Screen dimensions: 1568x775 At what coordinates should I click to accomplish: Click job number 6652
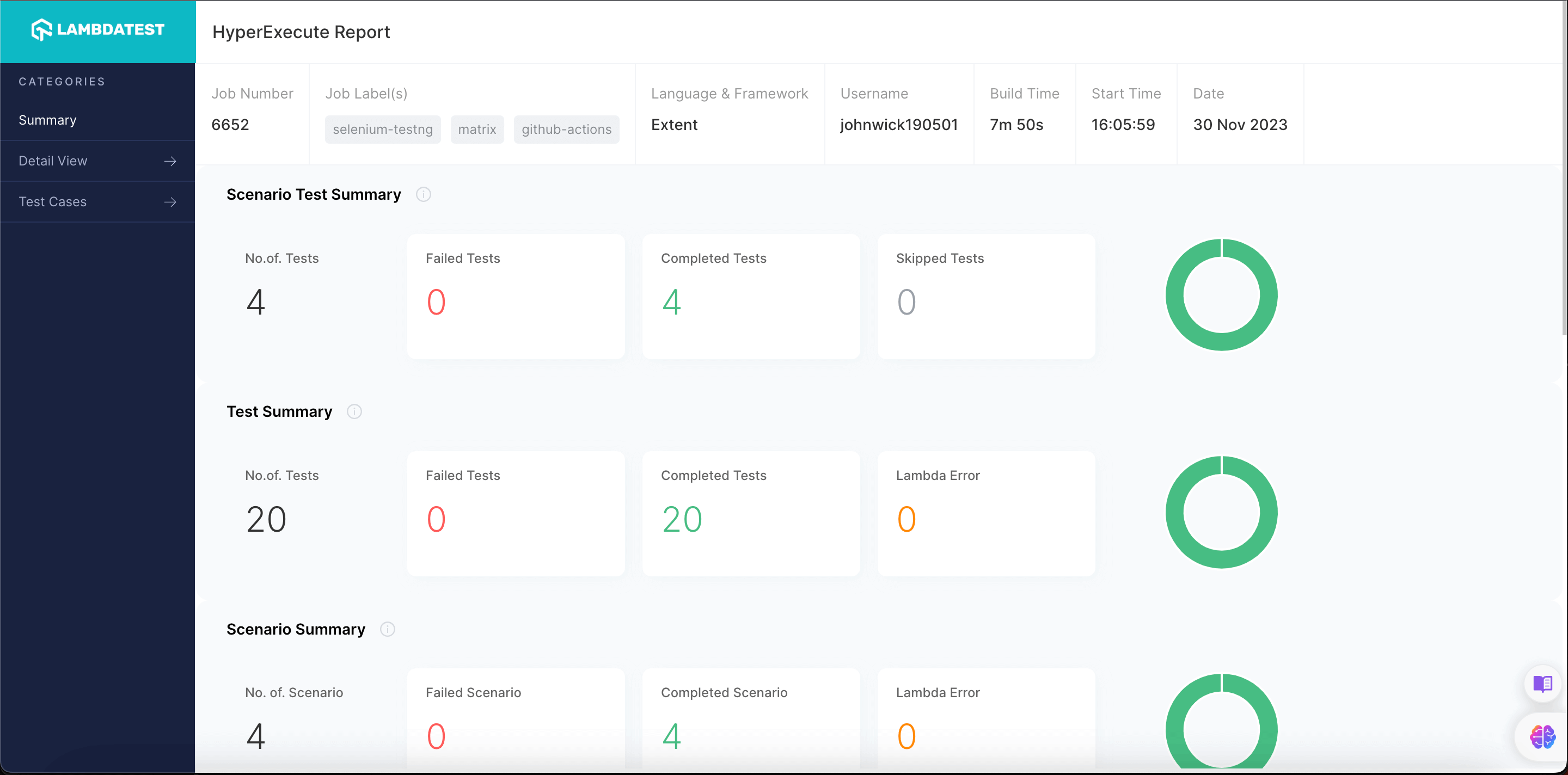pyautogui.click(x=230, y=125)
